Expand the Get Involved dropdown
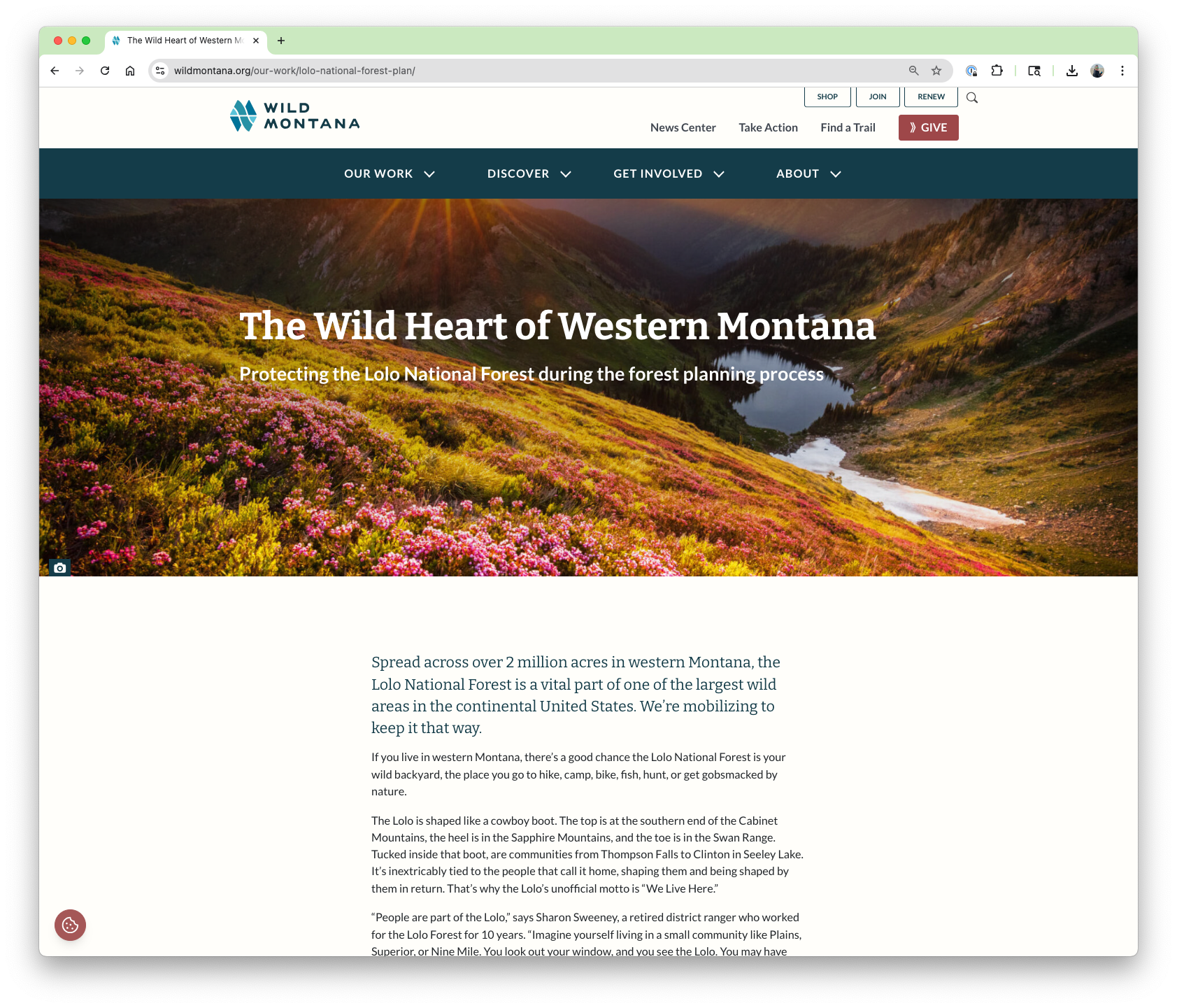 669,173
